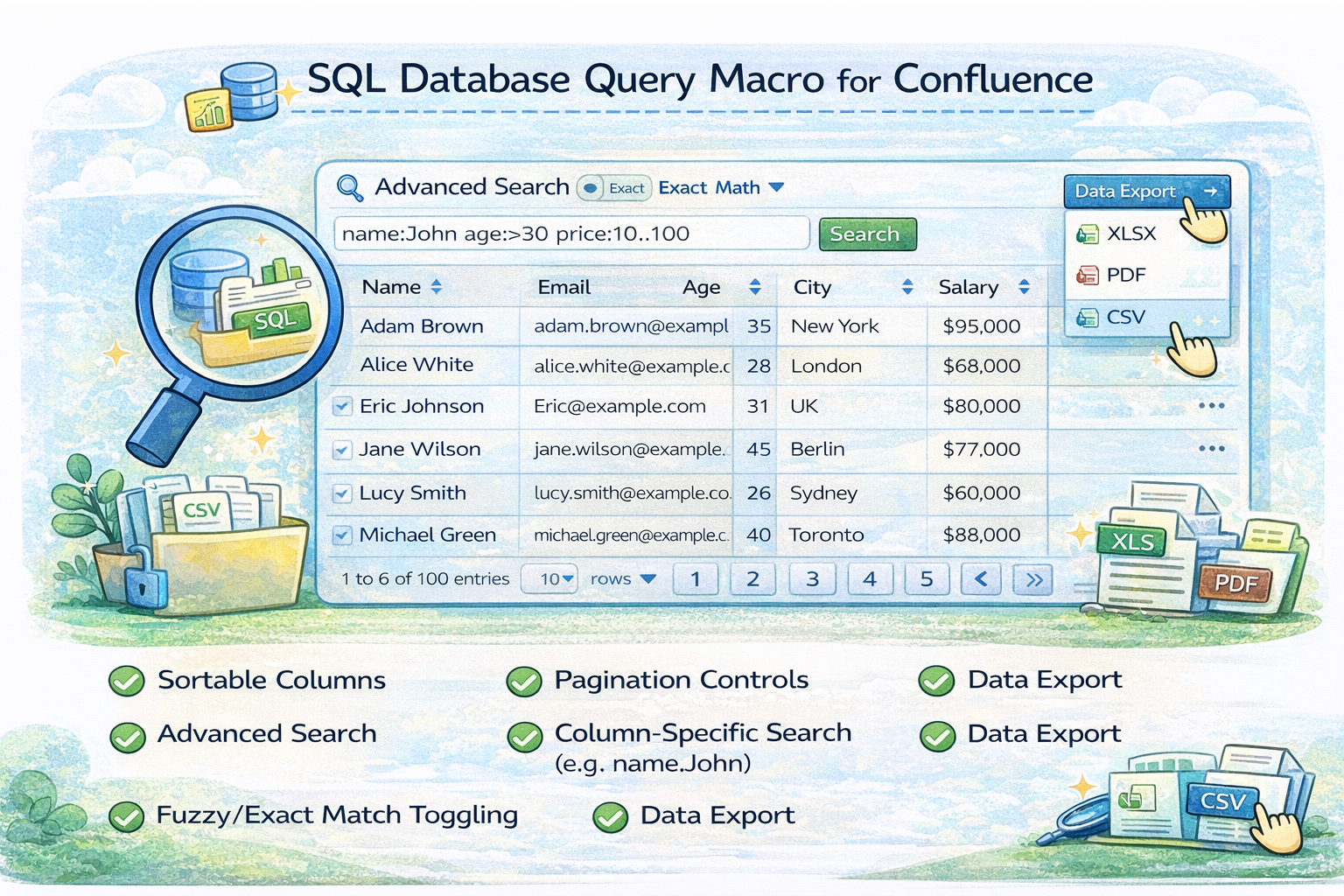Click the $80,000 salary cell
This screenshot has width=1344, height=896.
tap(982, 406)
